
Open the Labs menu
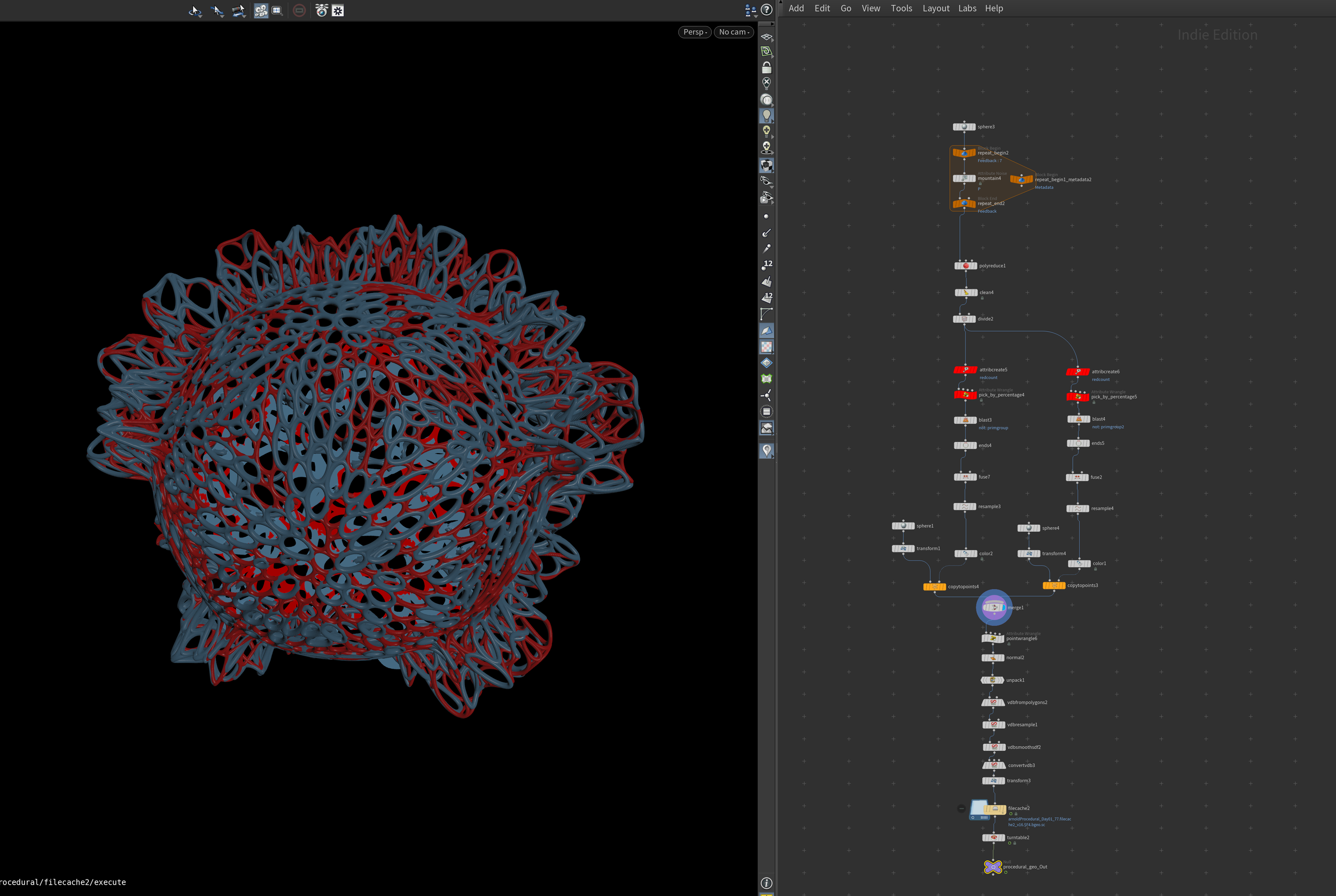pyautogui.click(x=967, y=8)
